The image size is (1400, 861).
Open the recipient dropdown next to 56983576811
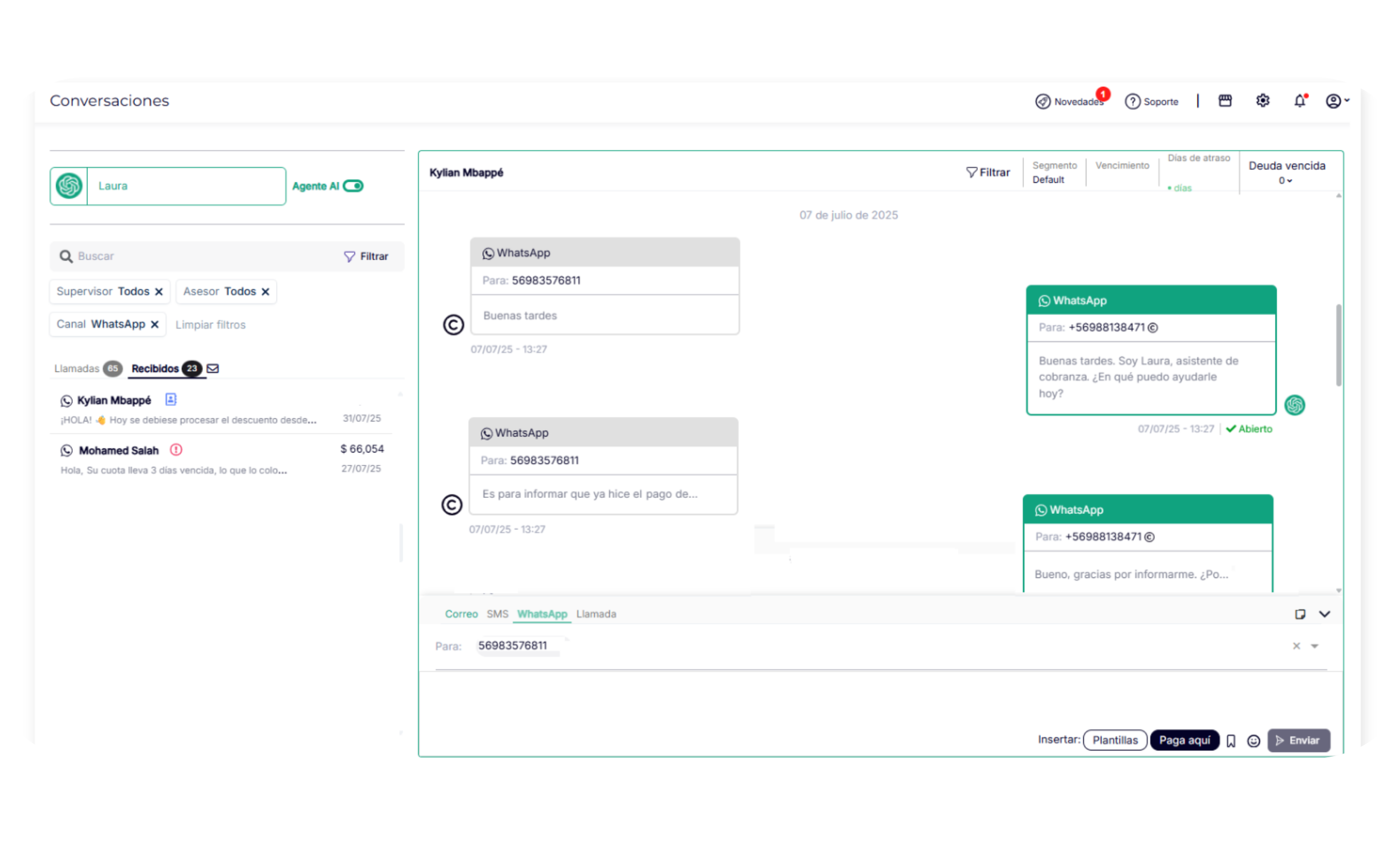coord(1315,646)
